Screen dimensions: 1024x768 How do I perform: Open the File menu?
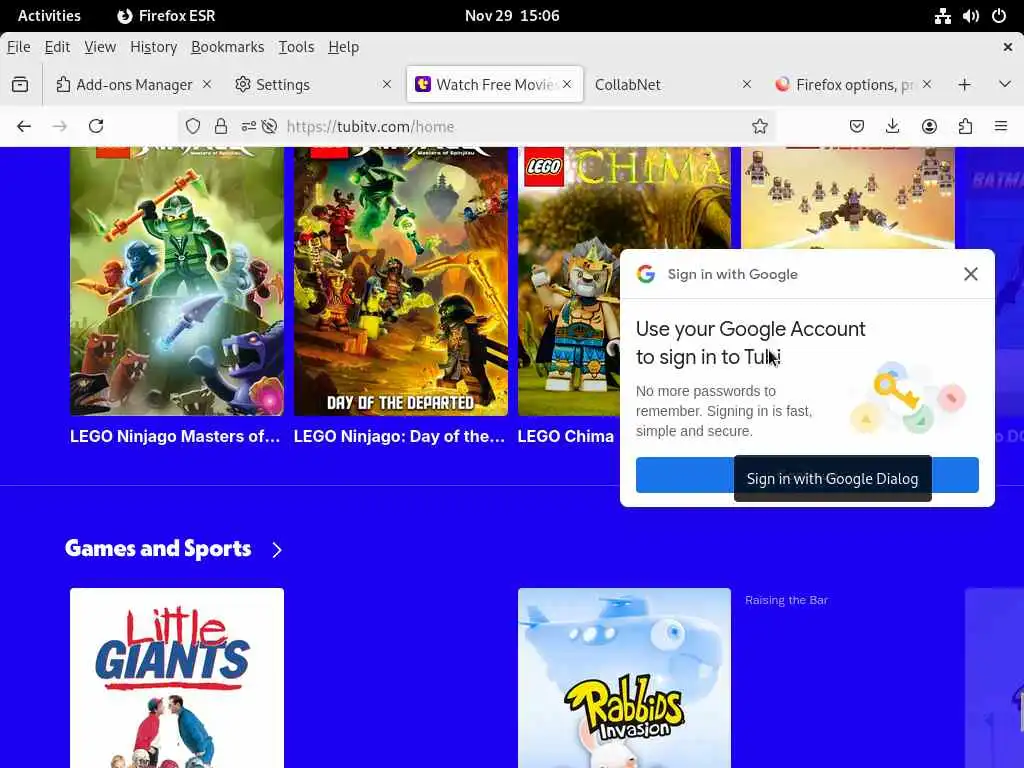[x=18, y=47]
